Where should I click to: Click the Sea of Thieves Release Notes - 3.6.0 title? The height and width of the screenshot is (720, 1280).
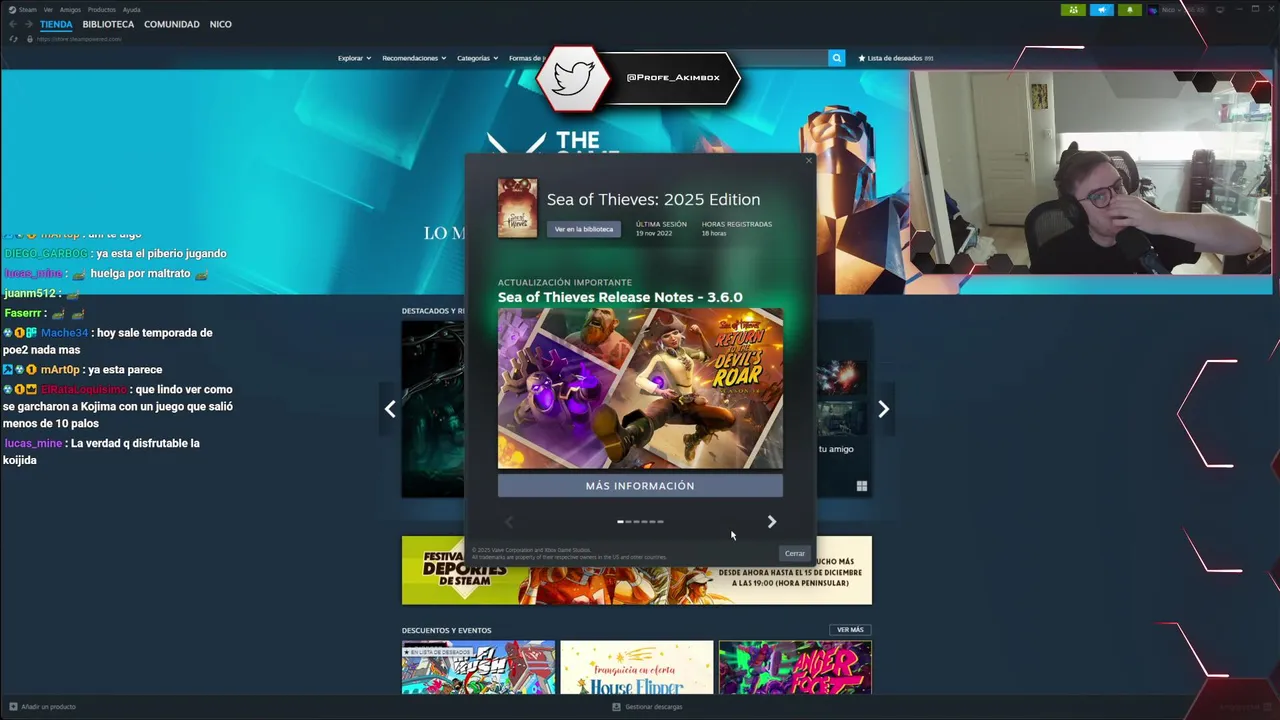coord(620,297)
